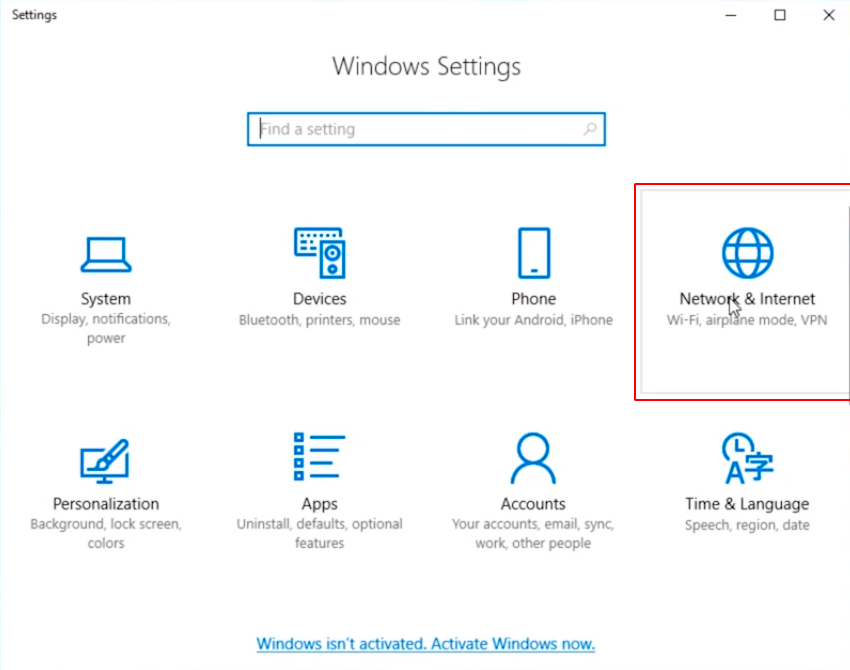Click the Time & Language label

coord(747,504)
